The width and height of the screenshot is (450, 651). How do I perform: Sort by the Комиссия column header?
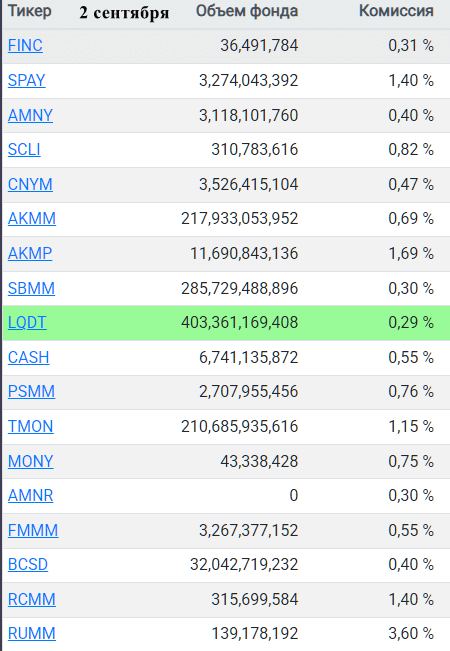pyautogui.click(x=396, y=11)
